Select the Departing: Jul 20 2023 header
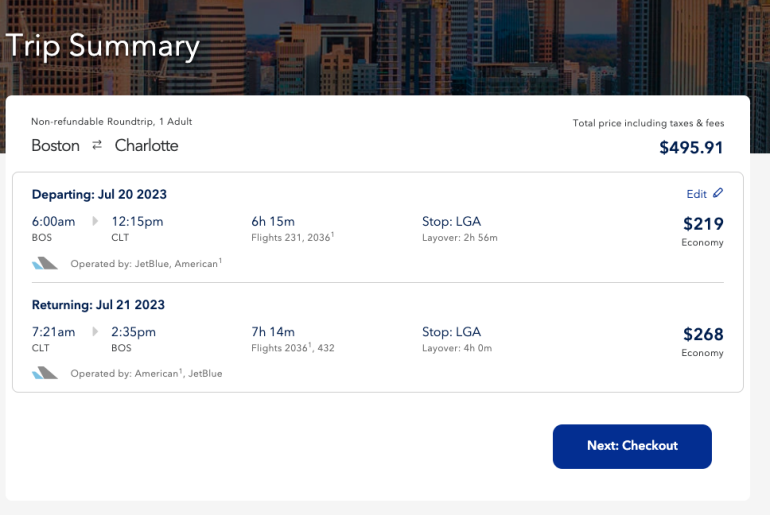This screenshot has width=770, height=515. [99, 194]
